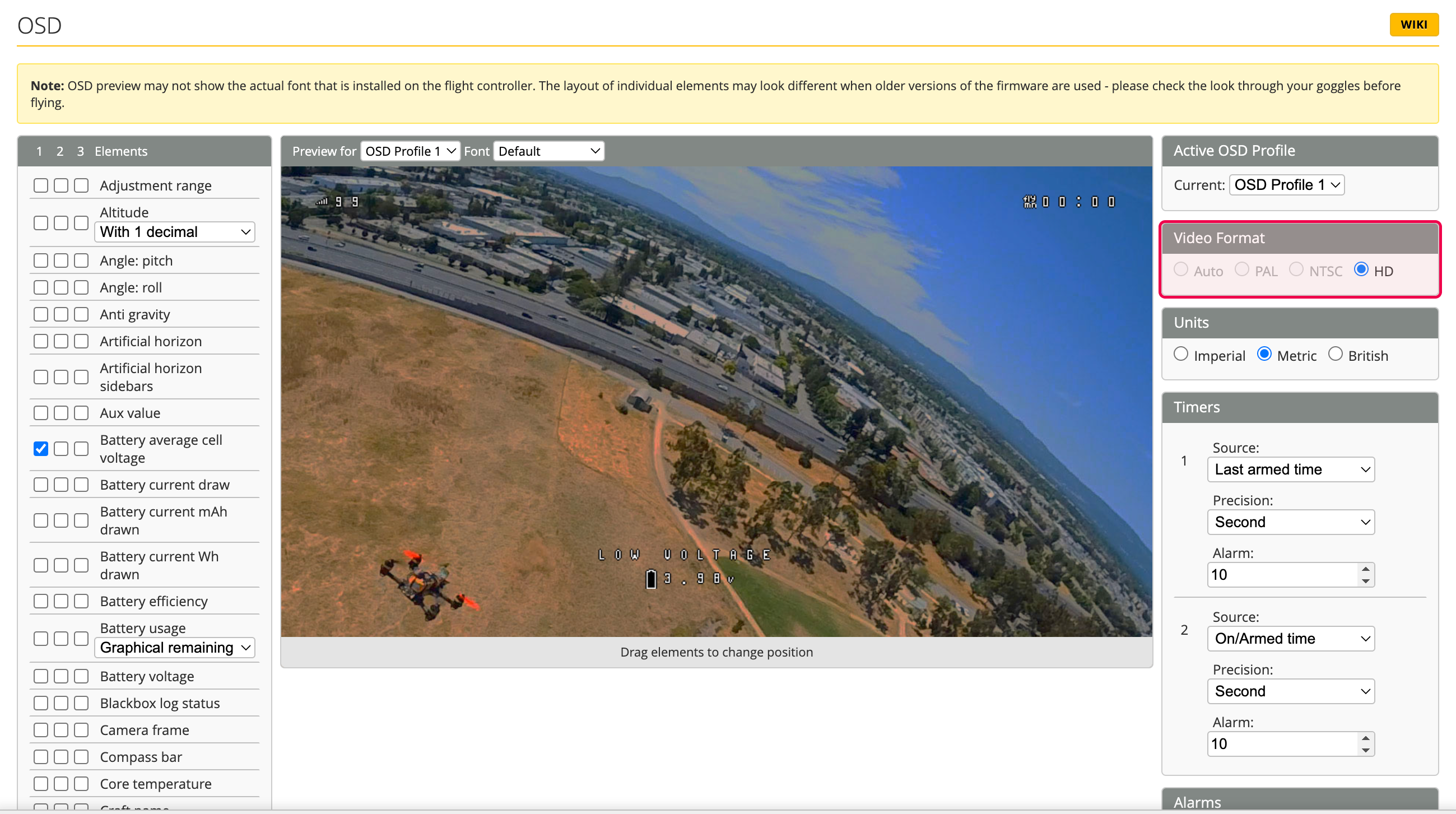Screen dimensions: 1456x814
Task: Select HD video format
Action: [x=1361, y=269]
